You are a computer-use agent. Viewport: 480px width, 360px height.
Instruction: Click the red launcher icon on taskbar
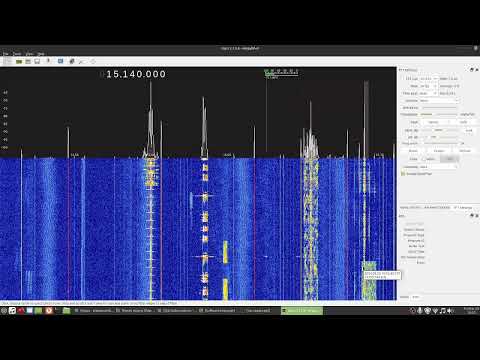coord(21,311)
